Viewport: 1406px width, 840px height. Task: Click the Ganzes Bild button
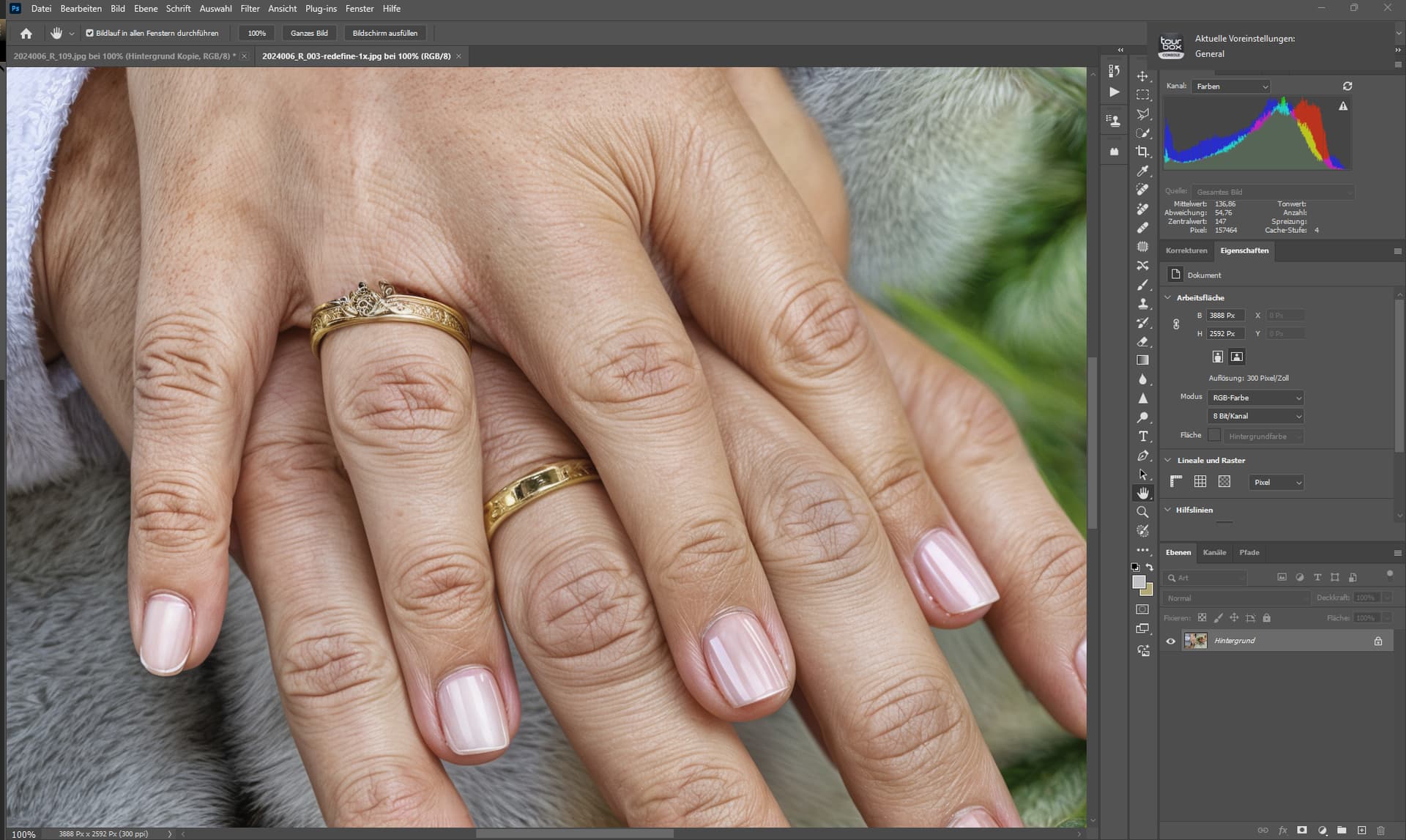(309, 33)
